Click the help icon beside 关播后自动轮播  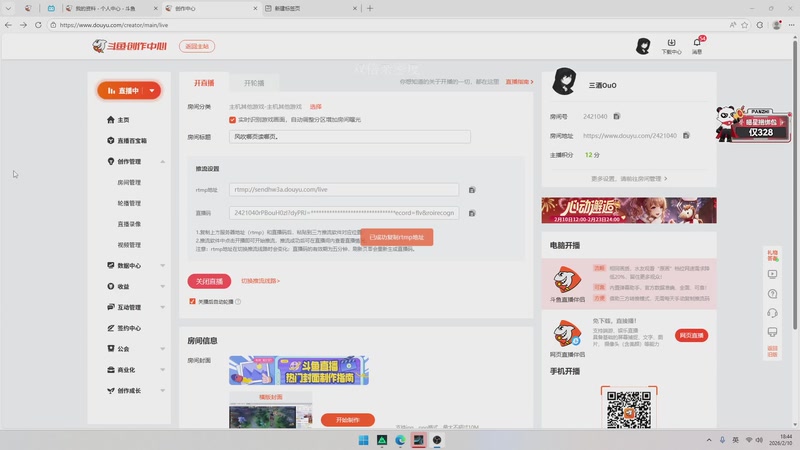(238, 302)
